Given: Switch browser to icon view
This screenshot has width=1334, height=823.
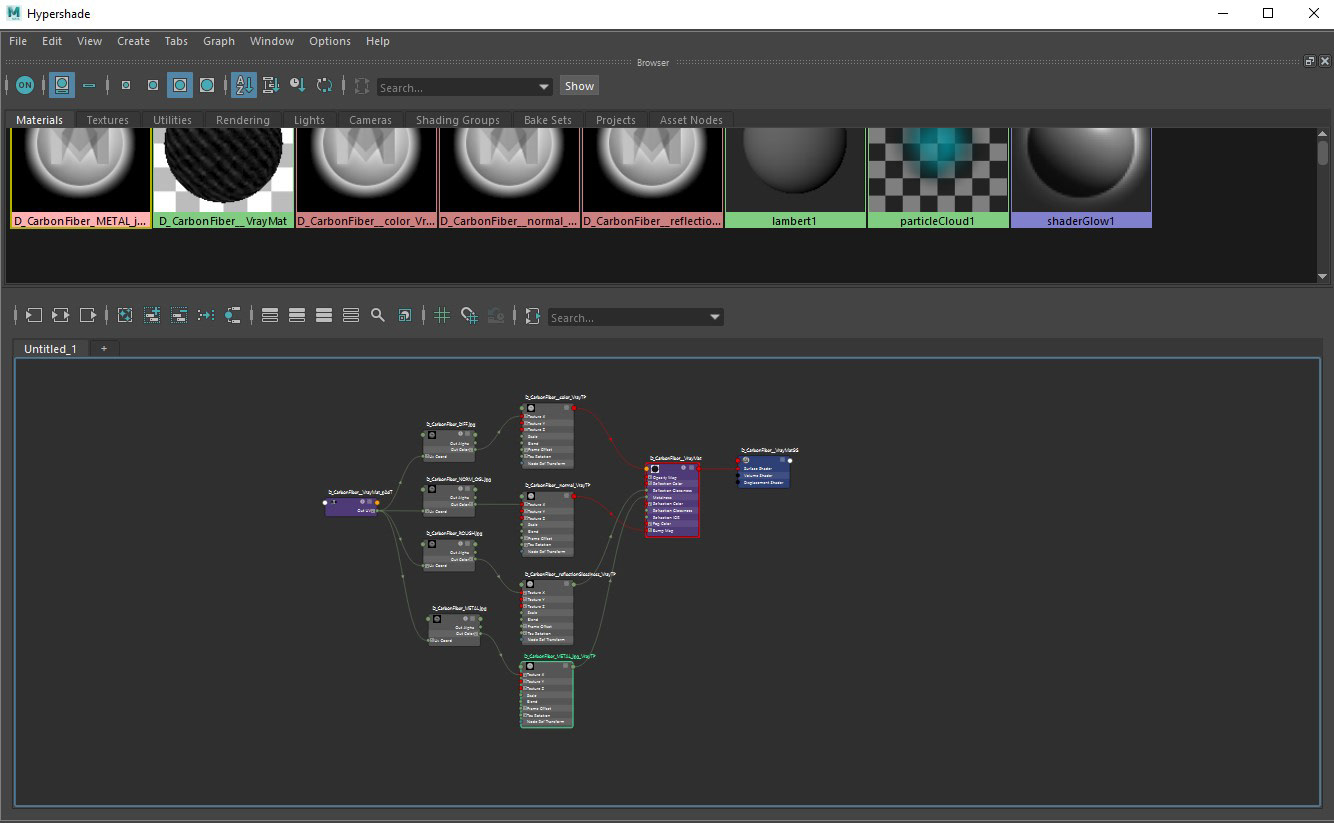Looking at the screenshot, I should click(x=62, y=86).
